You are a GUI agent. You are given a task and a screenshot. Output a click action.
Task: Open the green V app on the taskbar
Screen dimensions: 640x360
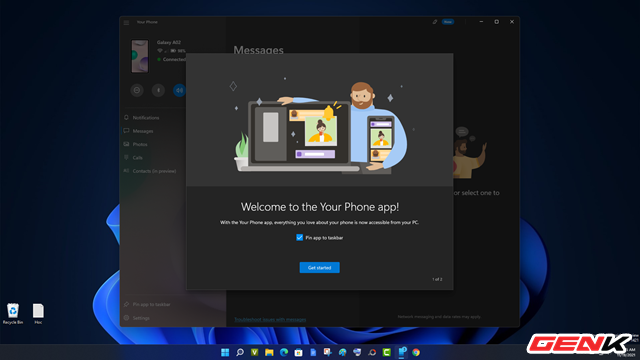tap(255, 352)
